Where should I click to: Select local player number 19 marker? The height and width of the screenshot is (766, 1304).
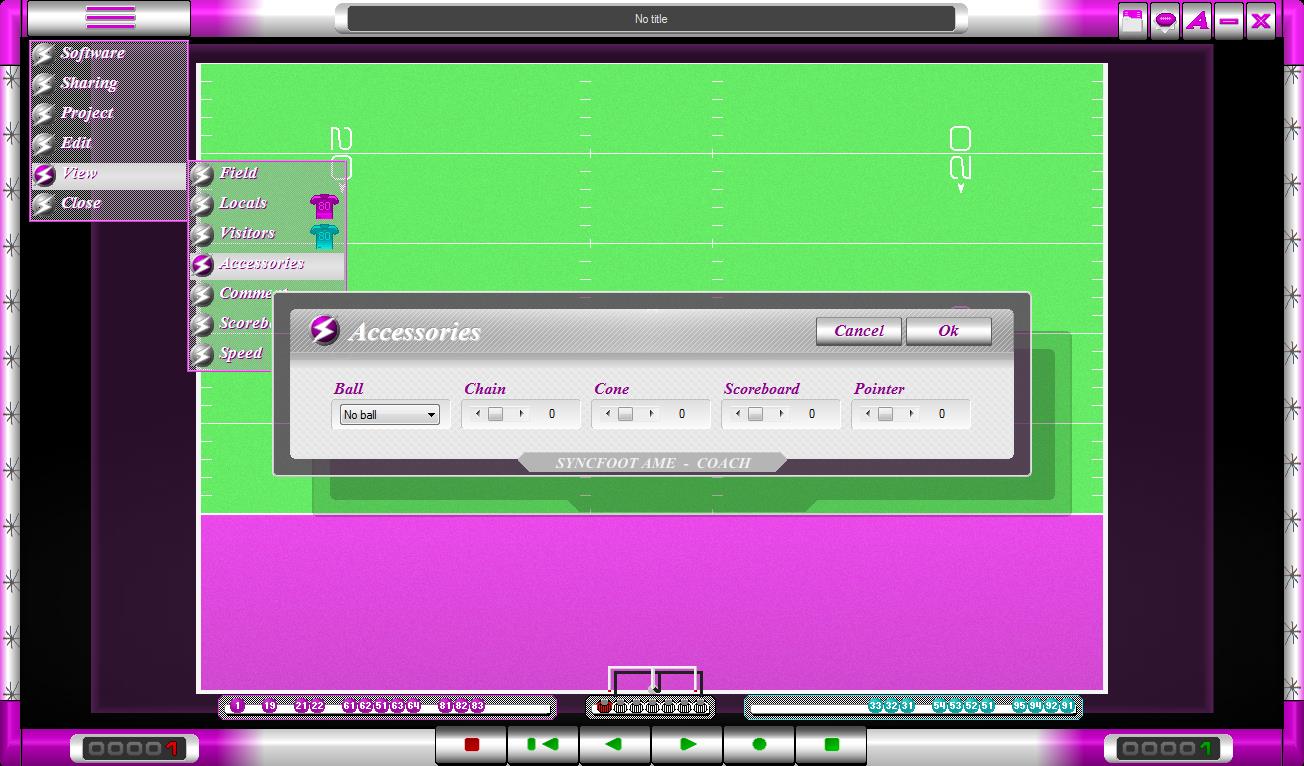(269, 706)
